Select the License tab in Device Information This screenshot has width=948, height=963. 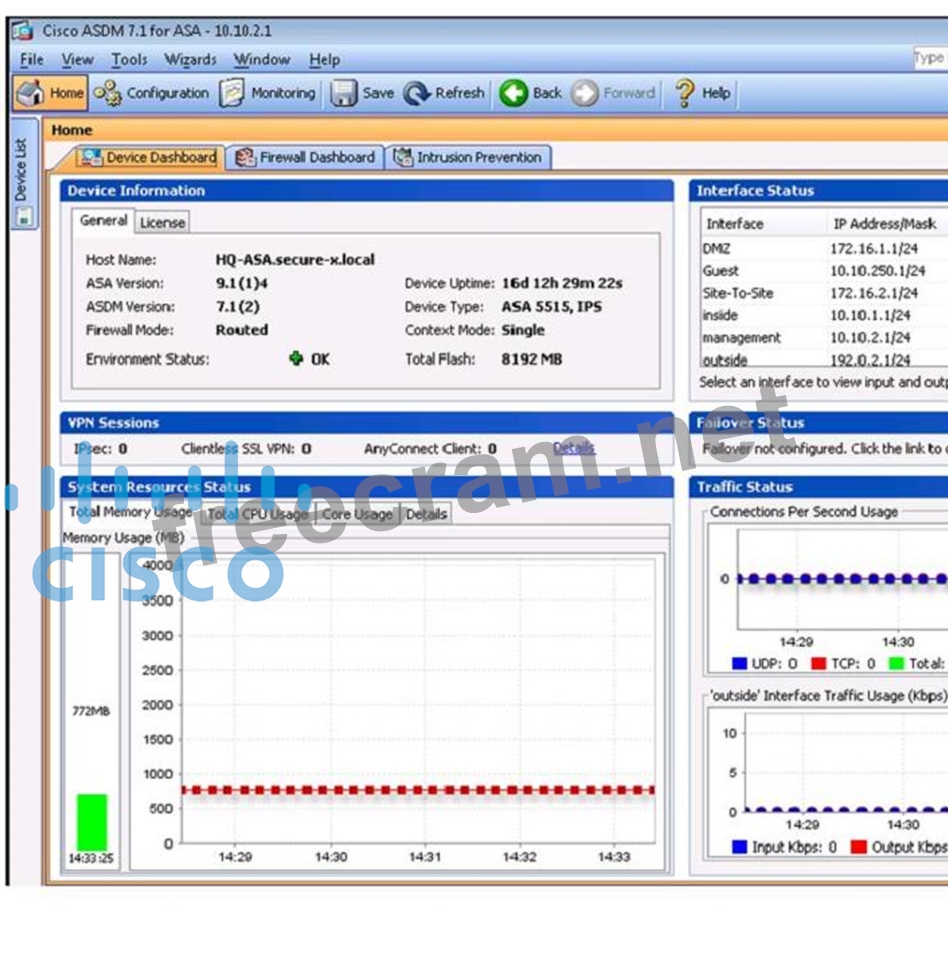click(x=162, y=222)
